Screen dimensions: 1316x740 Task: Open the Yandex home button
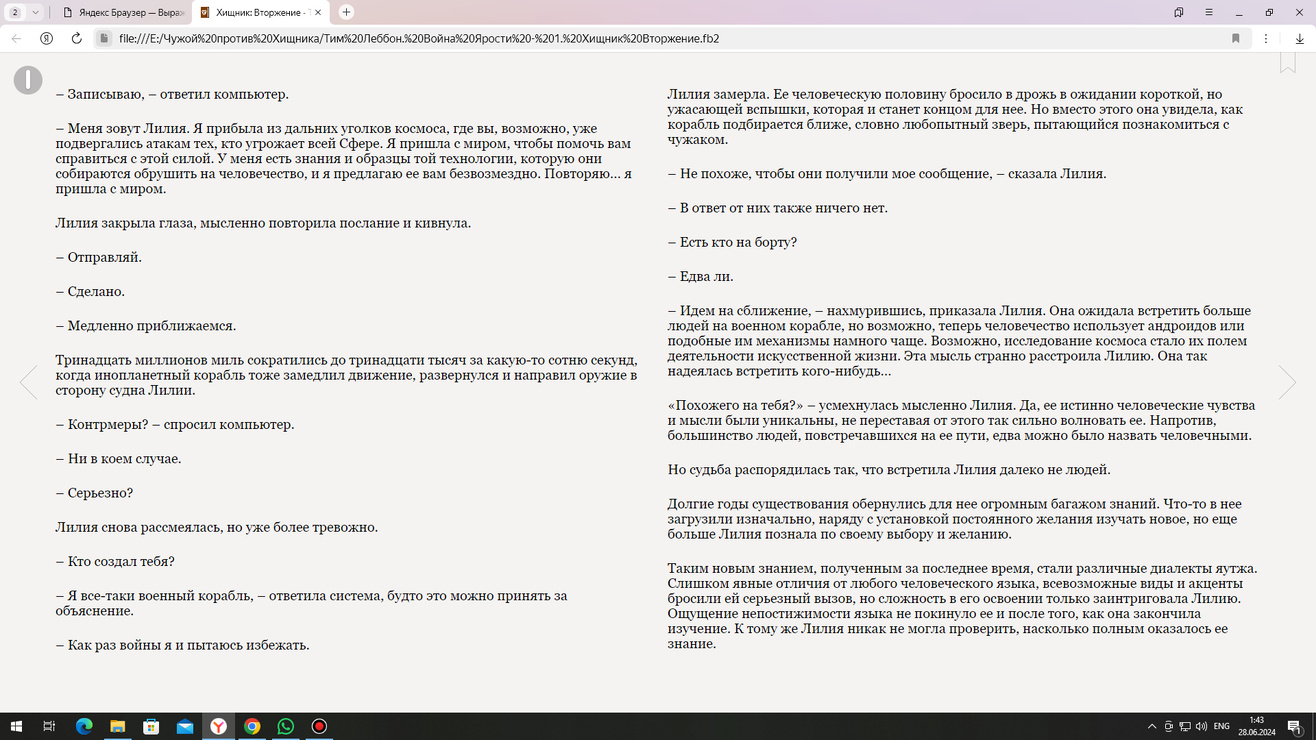46,38
